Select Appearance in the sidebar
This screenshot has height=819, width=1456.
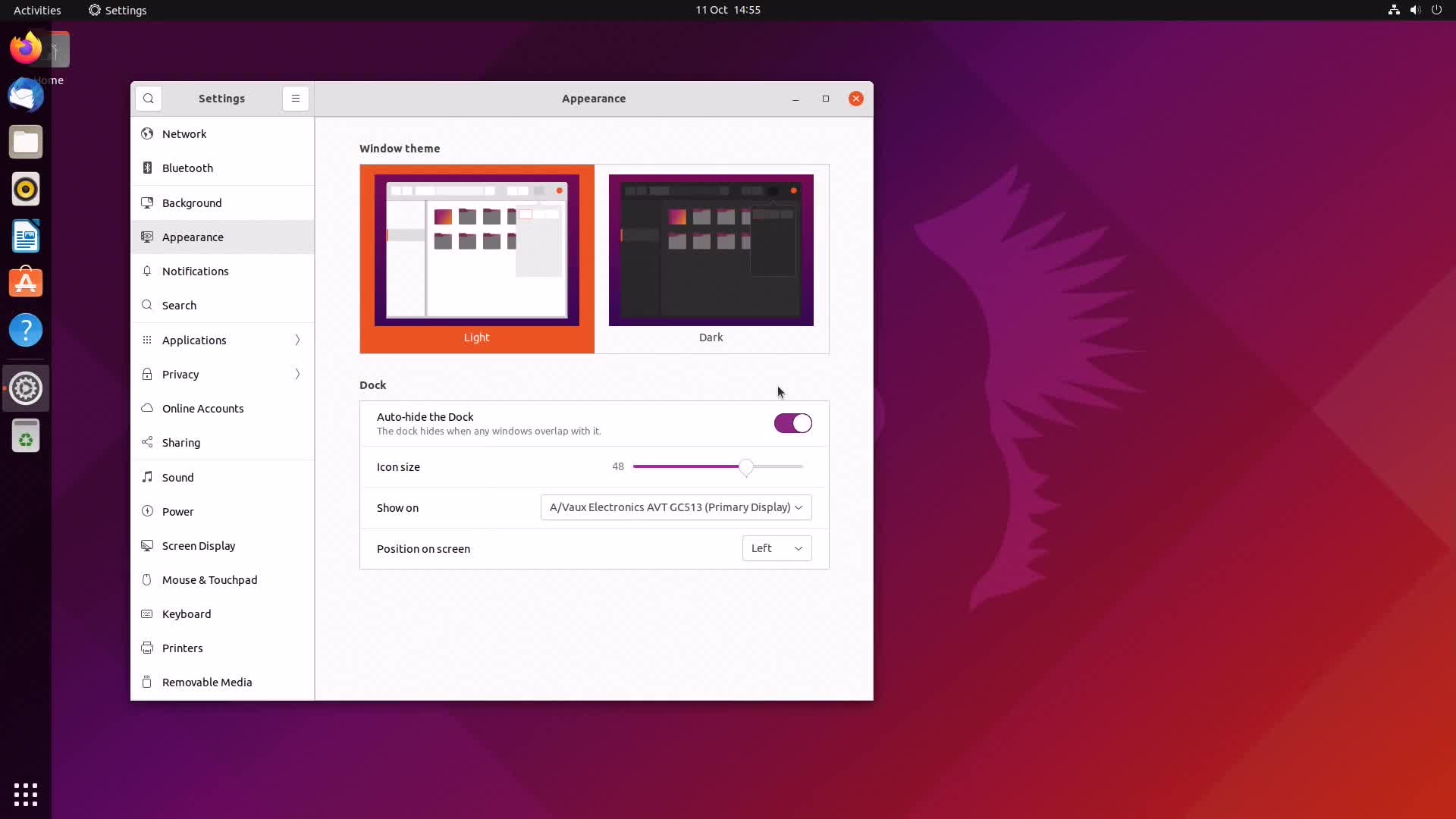click(x=222, y=237)
